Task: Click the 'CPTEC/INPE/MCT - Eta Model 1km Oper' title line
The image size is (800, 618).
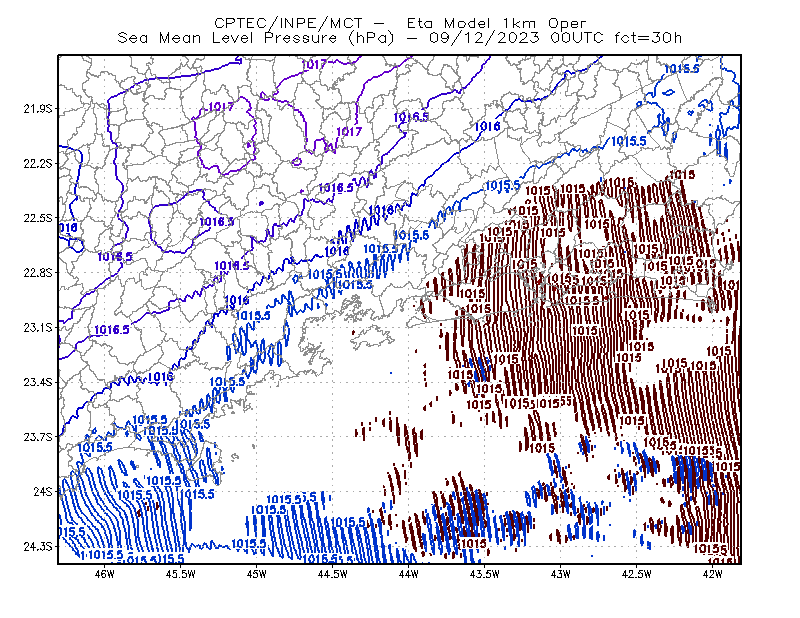Action: point(400,23)
